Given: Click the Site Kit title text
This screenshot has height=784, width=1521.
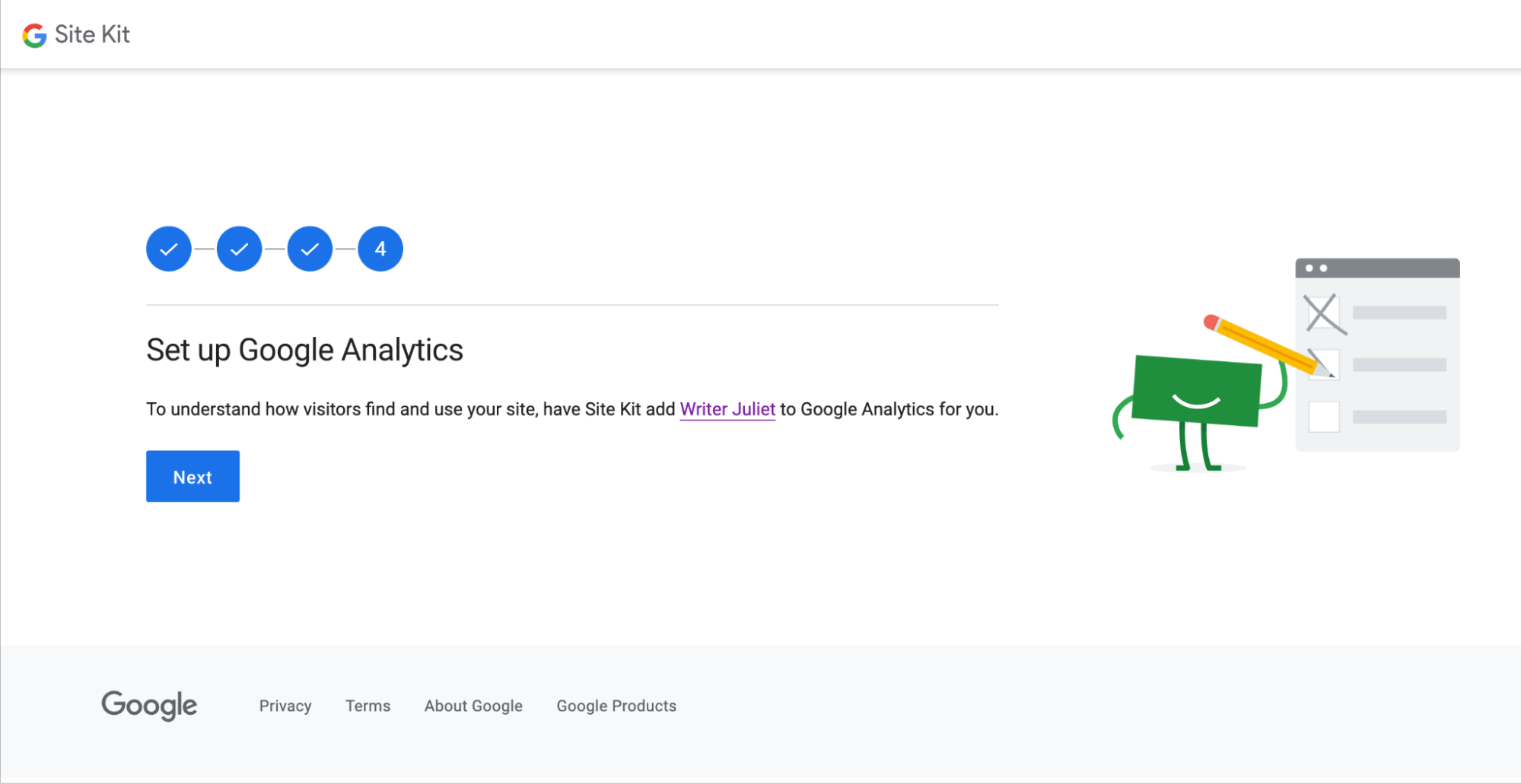Looking at the screenshot, I should [x=92, y=34].
